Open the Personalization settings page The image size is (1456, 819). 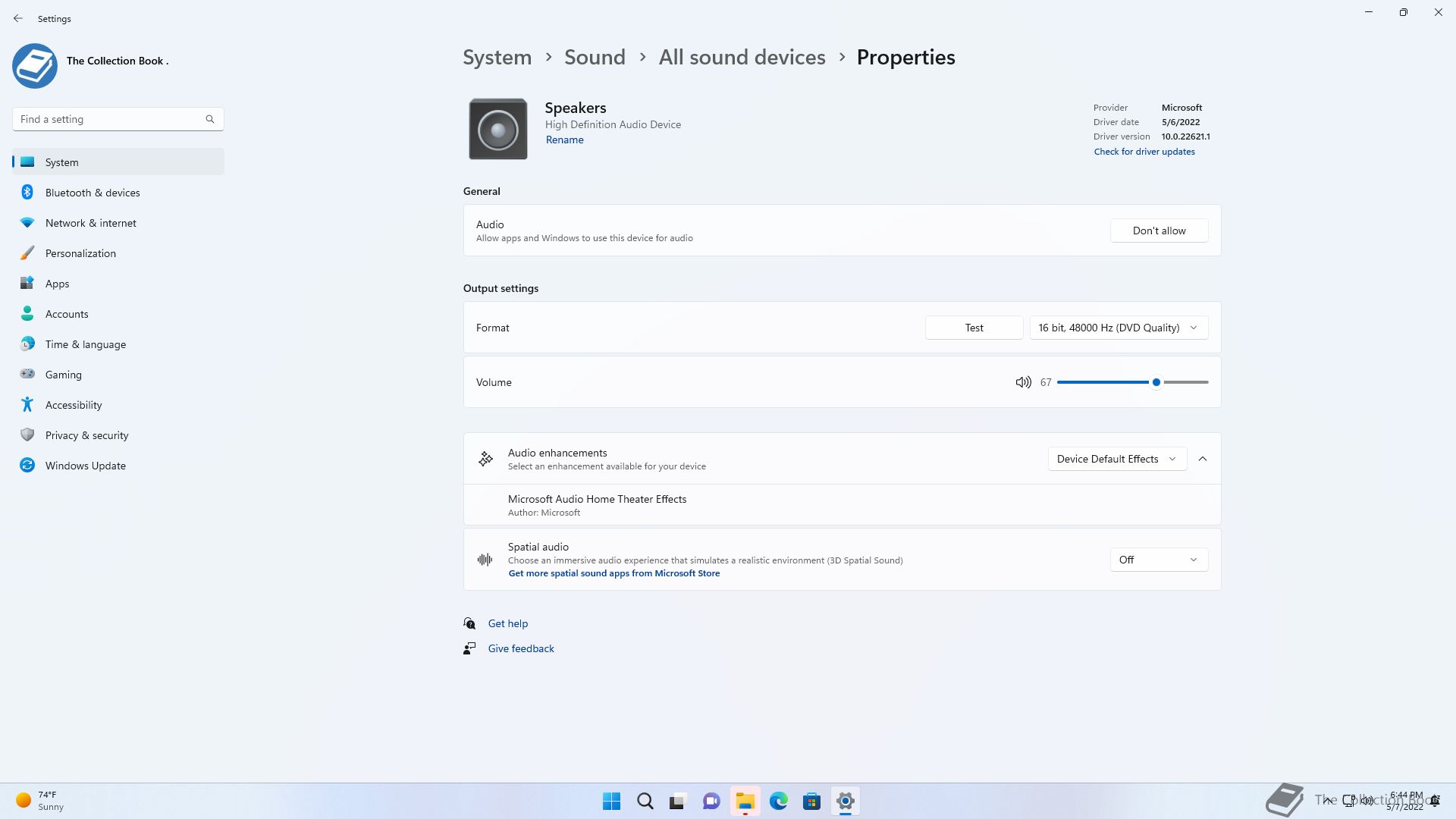118,253
